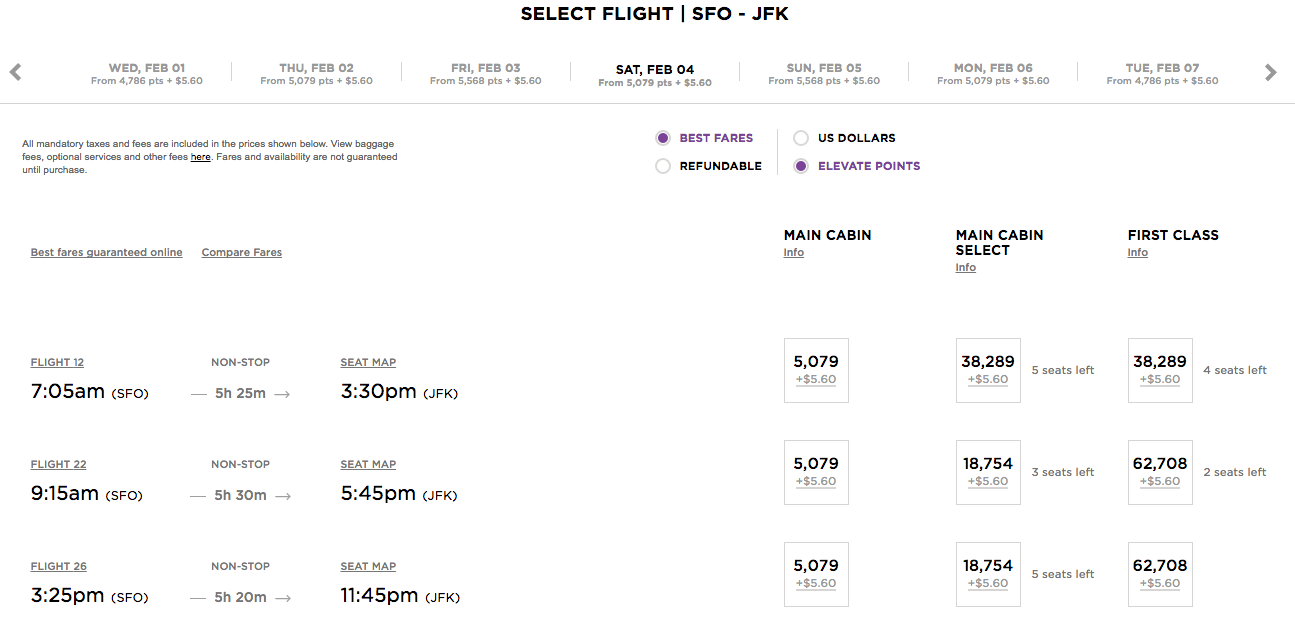
Task: Open the Compare Fares link
Action: pyautogui.click(x=241, y=253)
